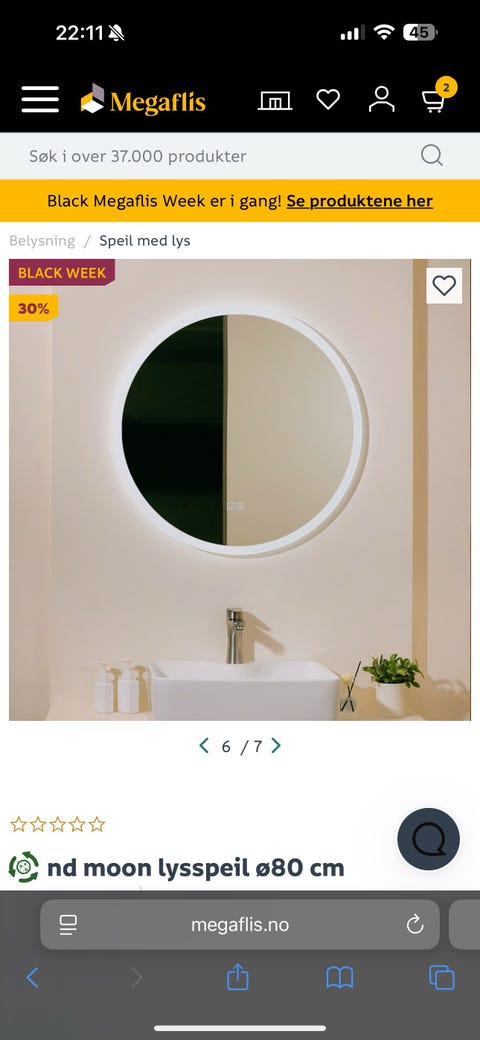Open the chat bubble button
The width and height of the screenshot is (480, 1040).
[x=428, y=839]
